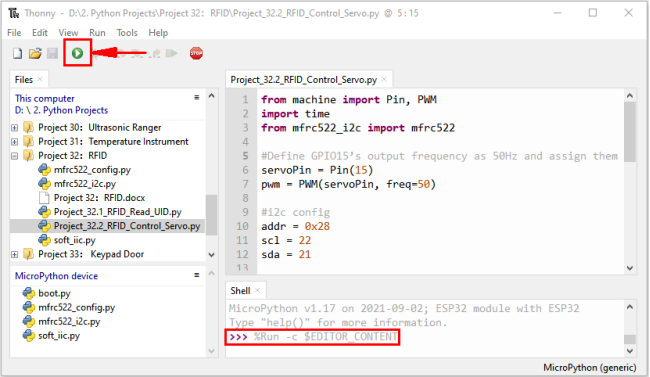
Task: Open mfrc522_i2c.py on MicroPython device
Action: [69, 321]
